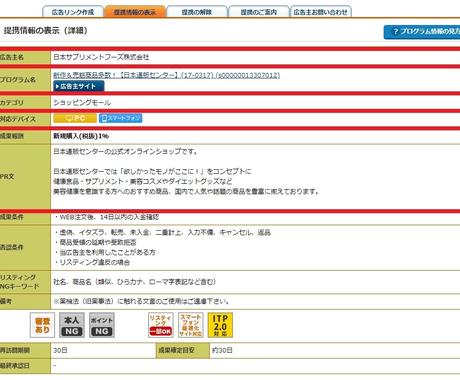Screen dimensions: 460x380
Task: Click the スマートフォン最適化サイト対応 badge icon
Action: pyautogui.click(x=191, y=325)
